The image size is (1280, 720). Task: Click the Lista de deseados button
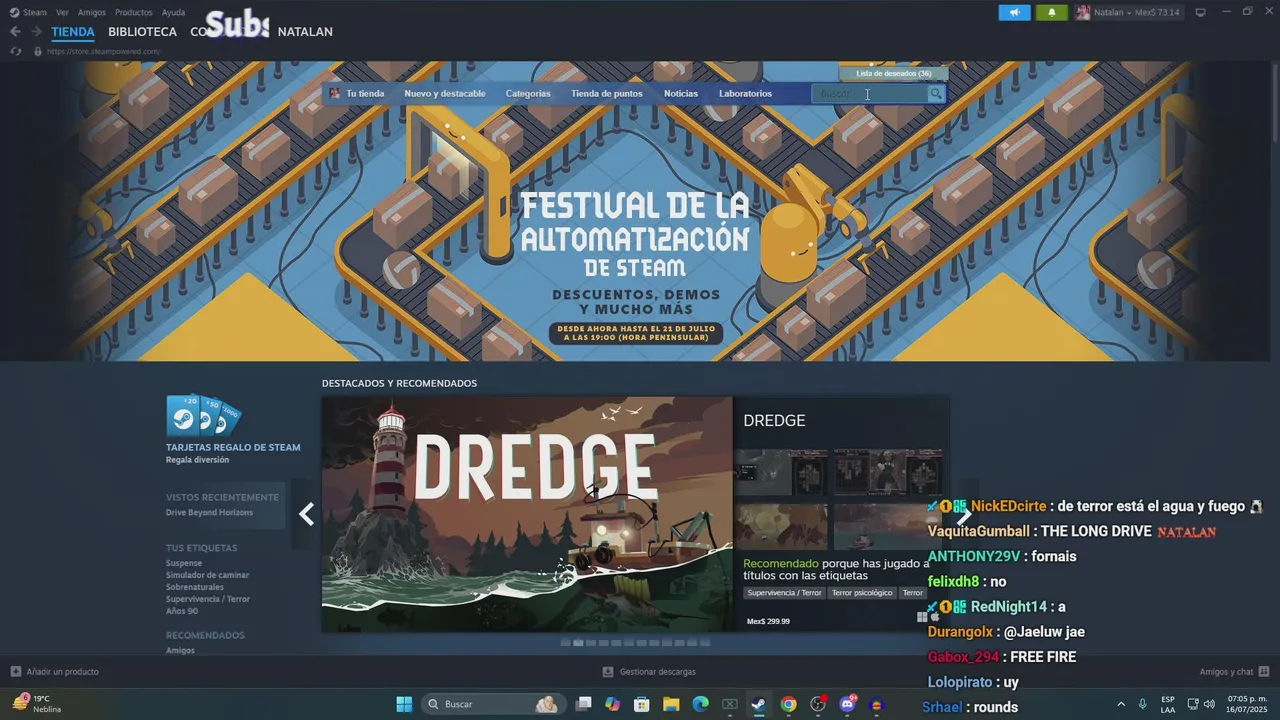pyautogui.click(x=894, y=73)
